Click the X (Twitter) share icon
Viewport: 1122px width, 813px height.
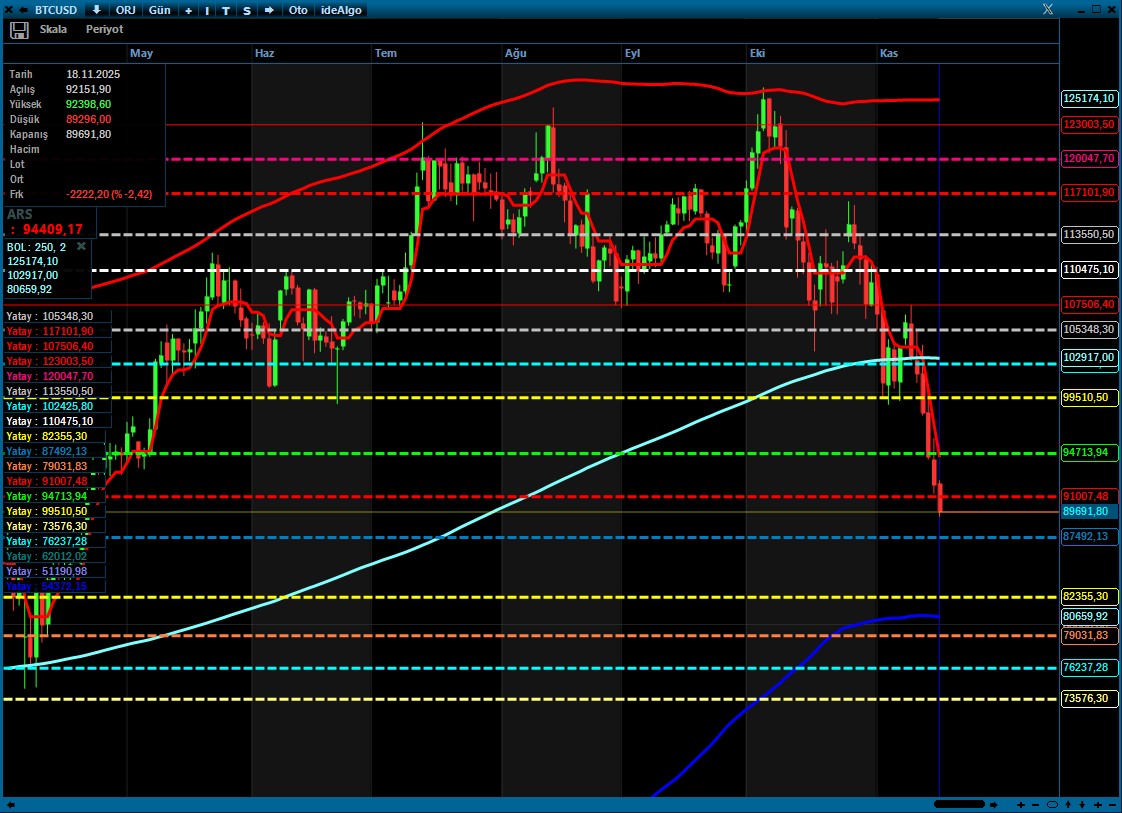pyautogui.click(x=1048, y=9)
